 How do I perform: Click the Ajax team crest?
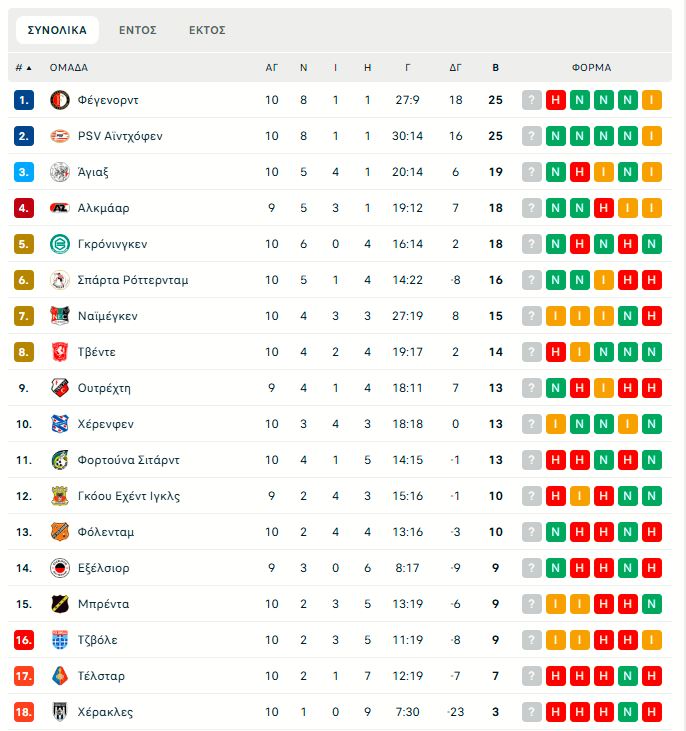point(59,172)
